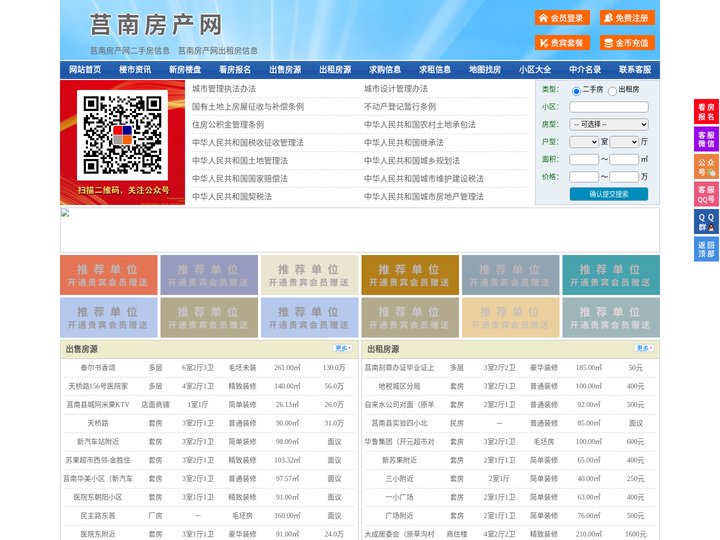This screenshot has height=540, width=720.
Task: Open 求租信息 in navigation bar
Action: coord(435,70)
